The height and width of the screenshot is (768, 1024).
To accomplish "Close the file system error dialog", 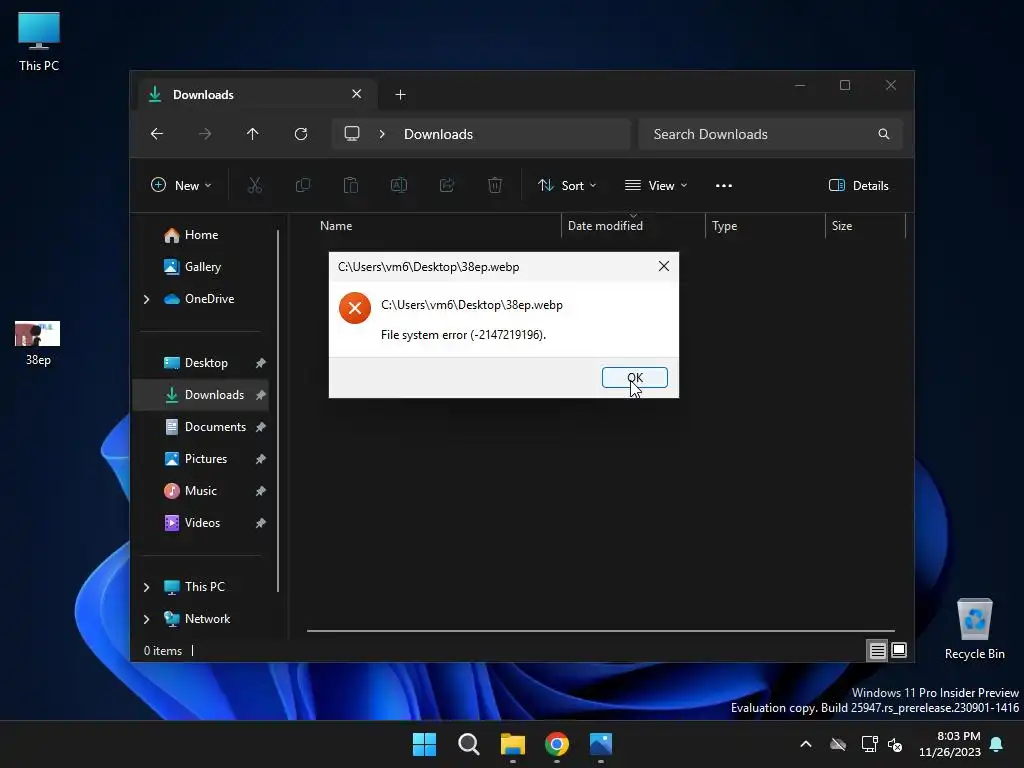I will pyautogui.click(x=664, y=266).
